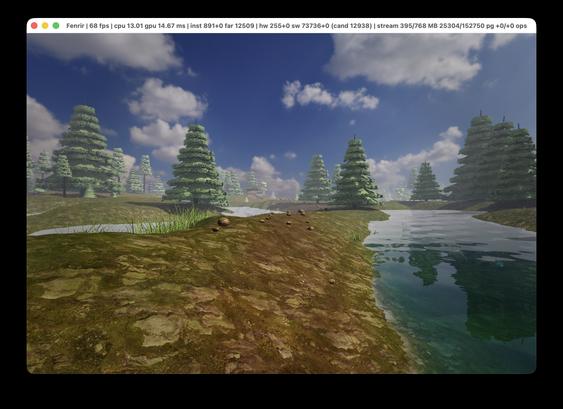Select the isolated pebble near the pond shore
This screenshot has height=409, width=563.
coord(332,281)
